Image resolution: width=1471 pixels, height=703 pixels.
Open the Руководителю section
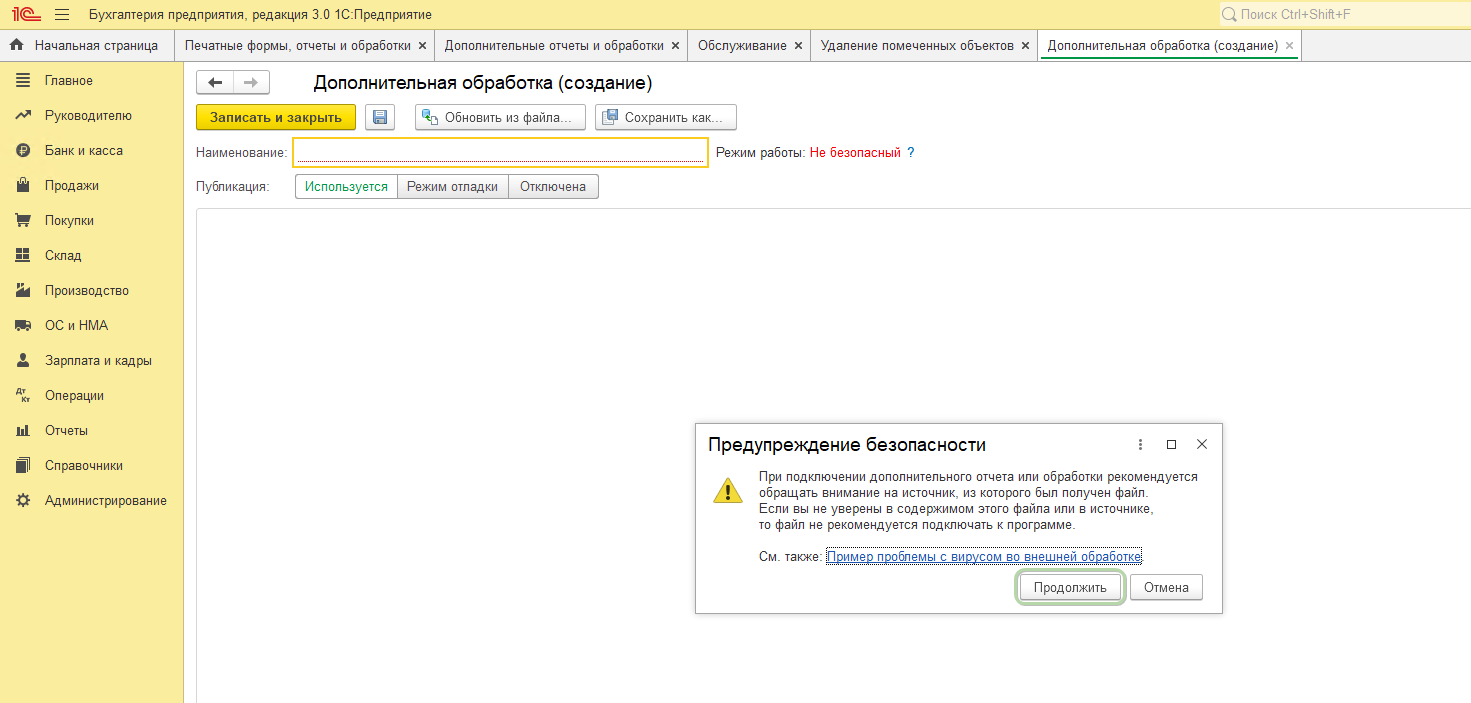coord(88,115)
